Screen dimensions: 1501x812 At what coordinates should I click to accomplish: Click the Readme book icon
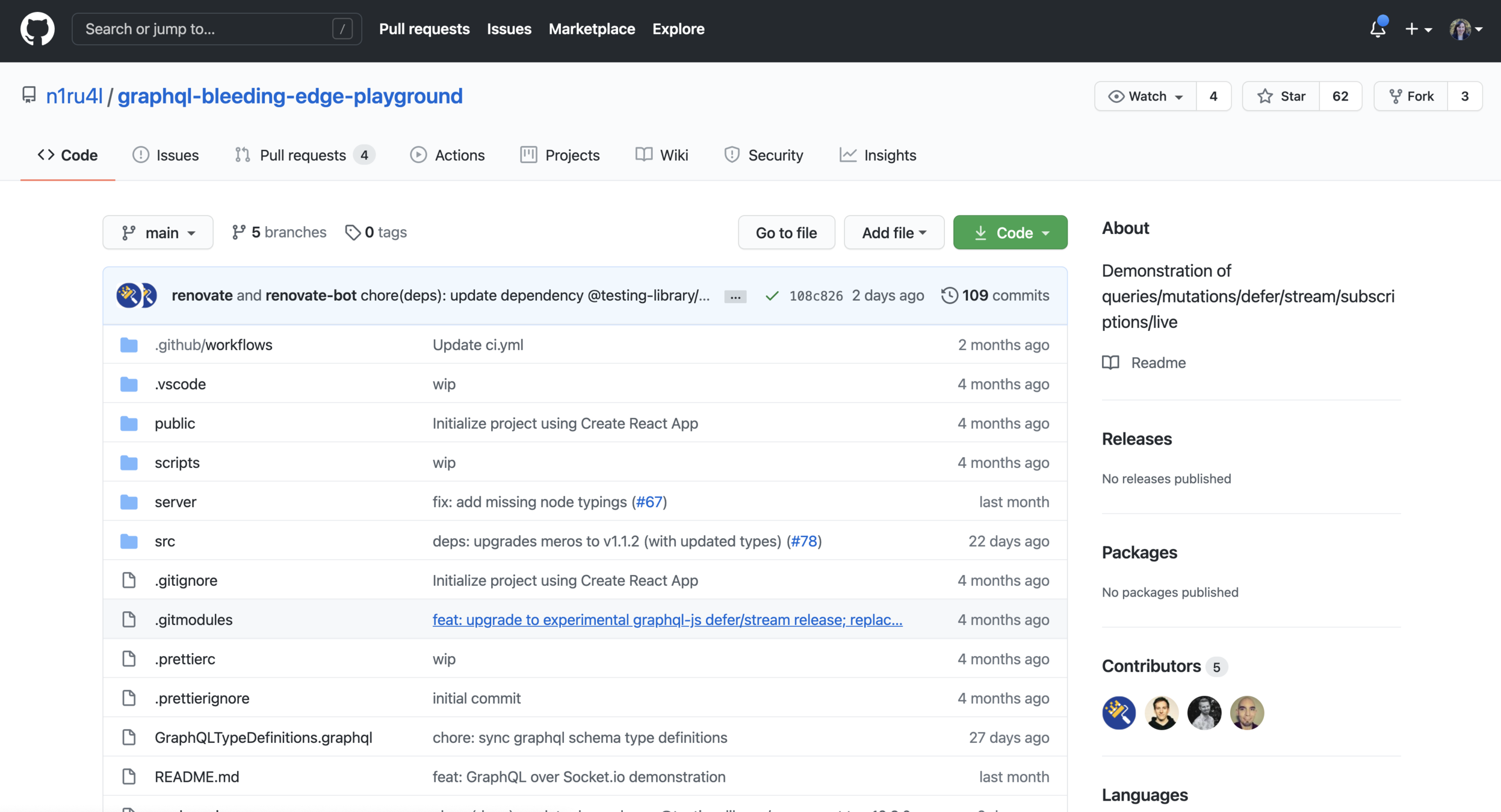tap(1110, 363)
